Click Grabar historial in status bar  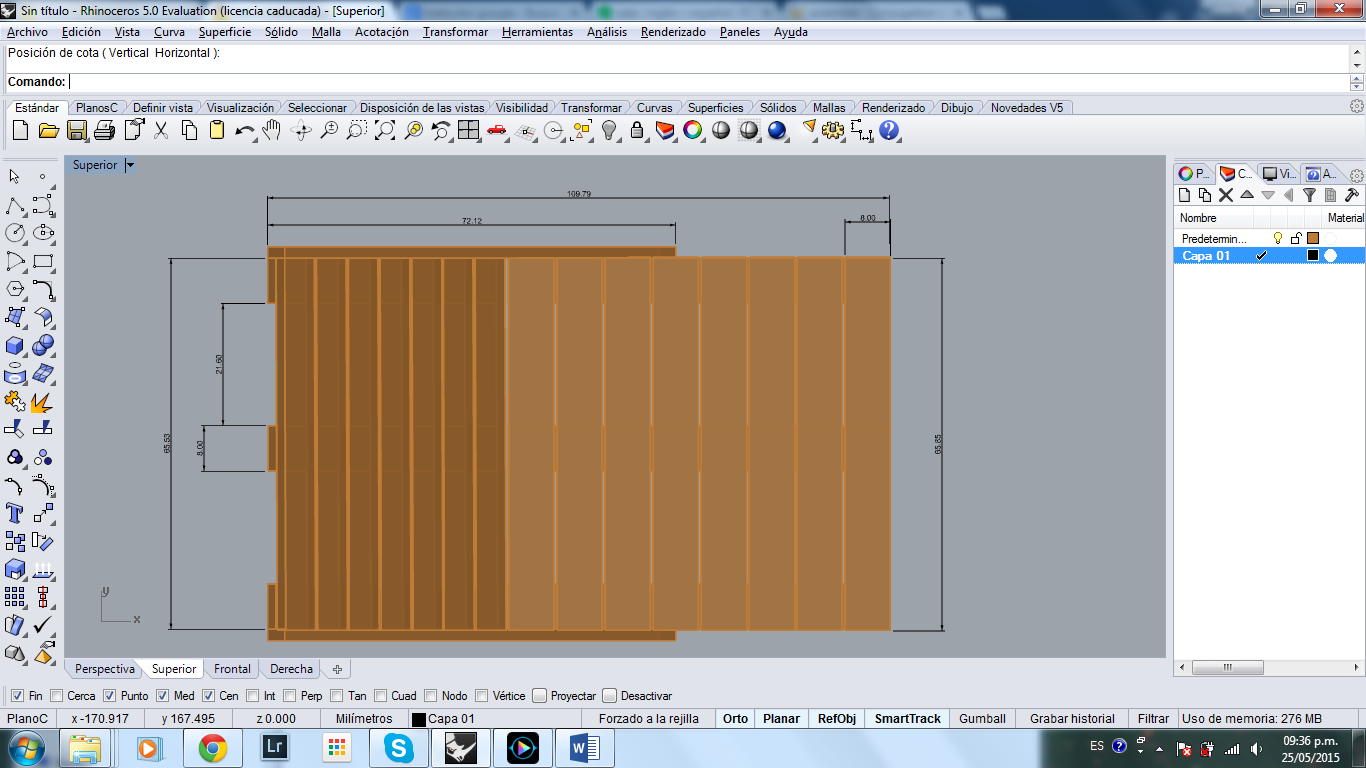click(1072, 719)
